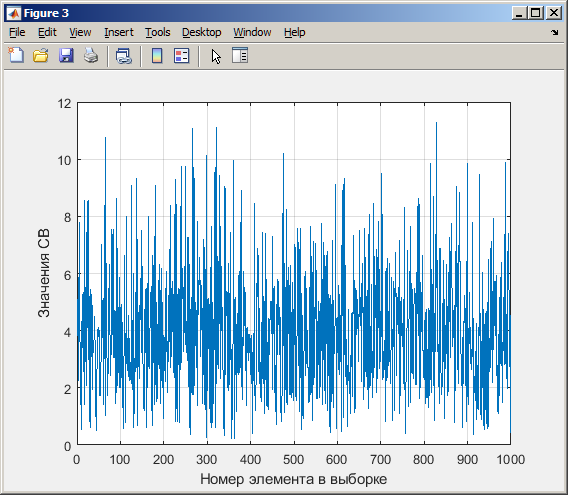Open the View menu
The image size is (568, 495).
click(x=80, y=32)
